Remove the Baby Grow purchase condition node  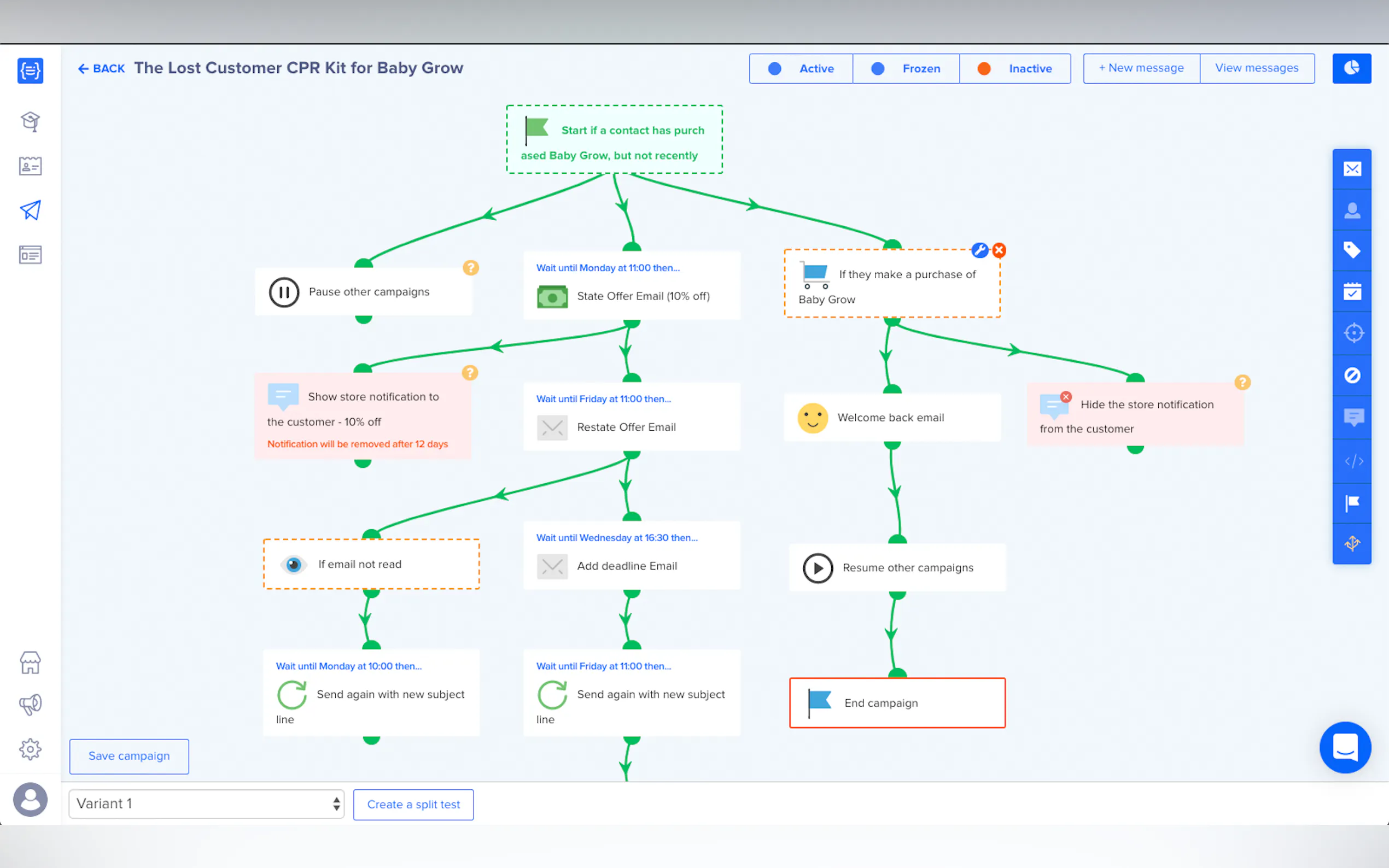click(x=999, y=250)
